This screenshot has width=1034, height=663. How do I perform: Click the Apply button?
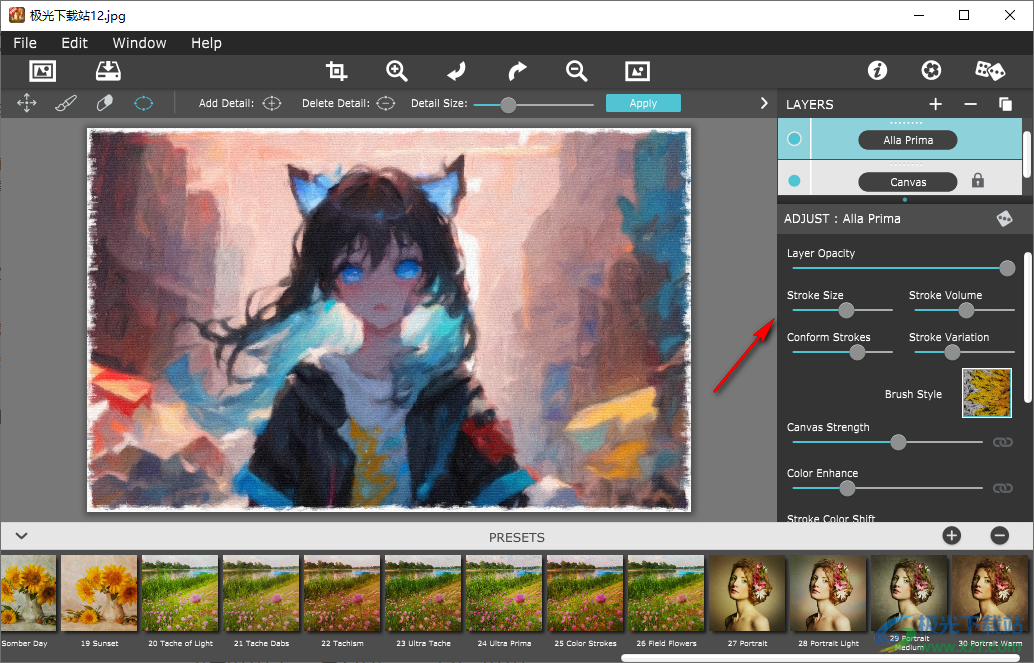643,102
